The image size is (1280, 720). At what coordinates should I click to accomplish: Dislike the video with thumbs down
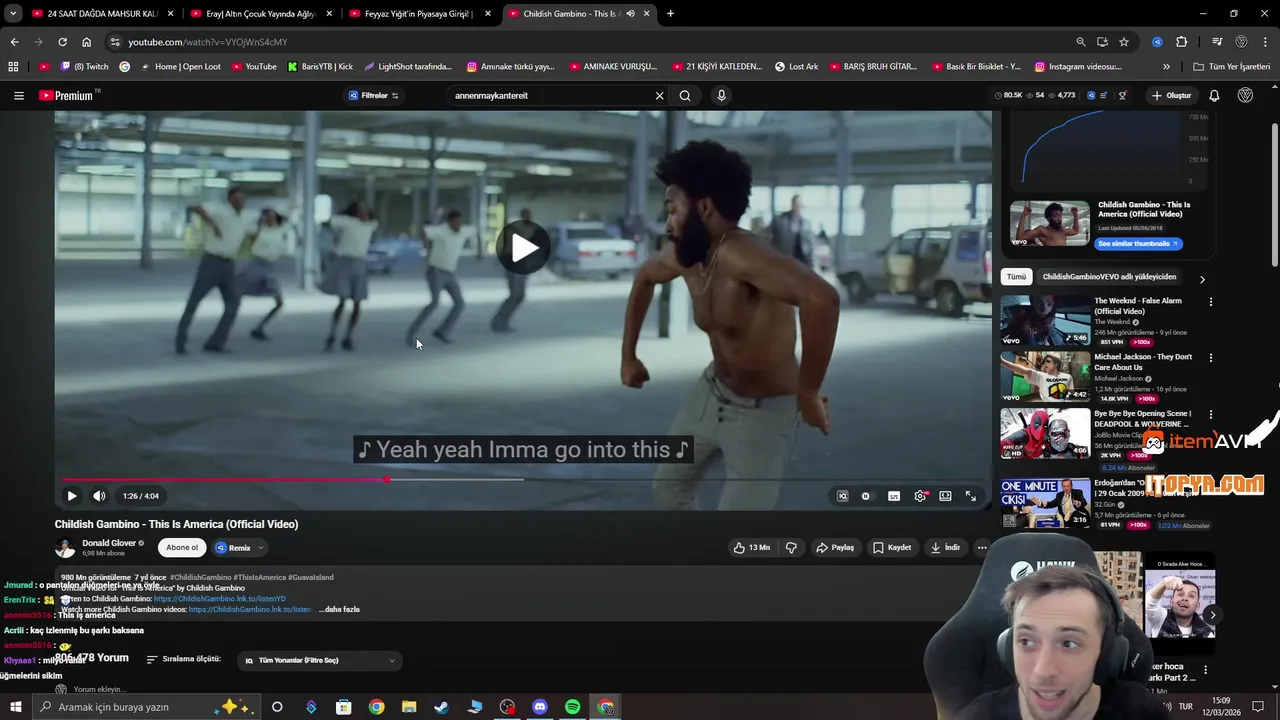[791, 547]
